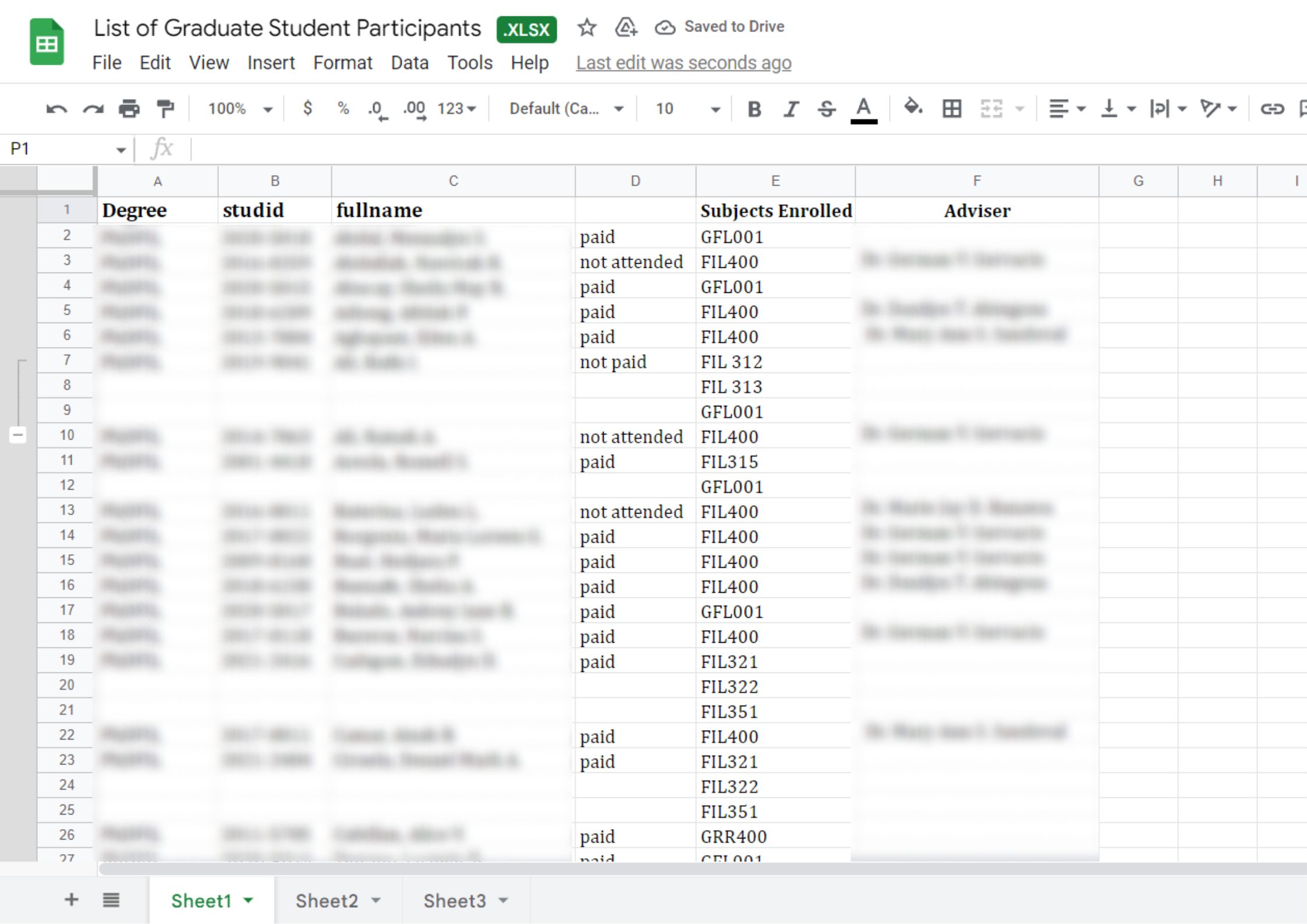Open the Help menu
The height and width of the screenshot is (924, 1307).
(x=530, y=62)
